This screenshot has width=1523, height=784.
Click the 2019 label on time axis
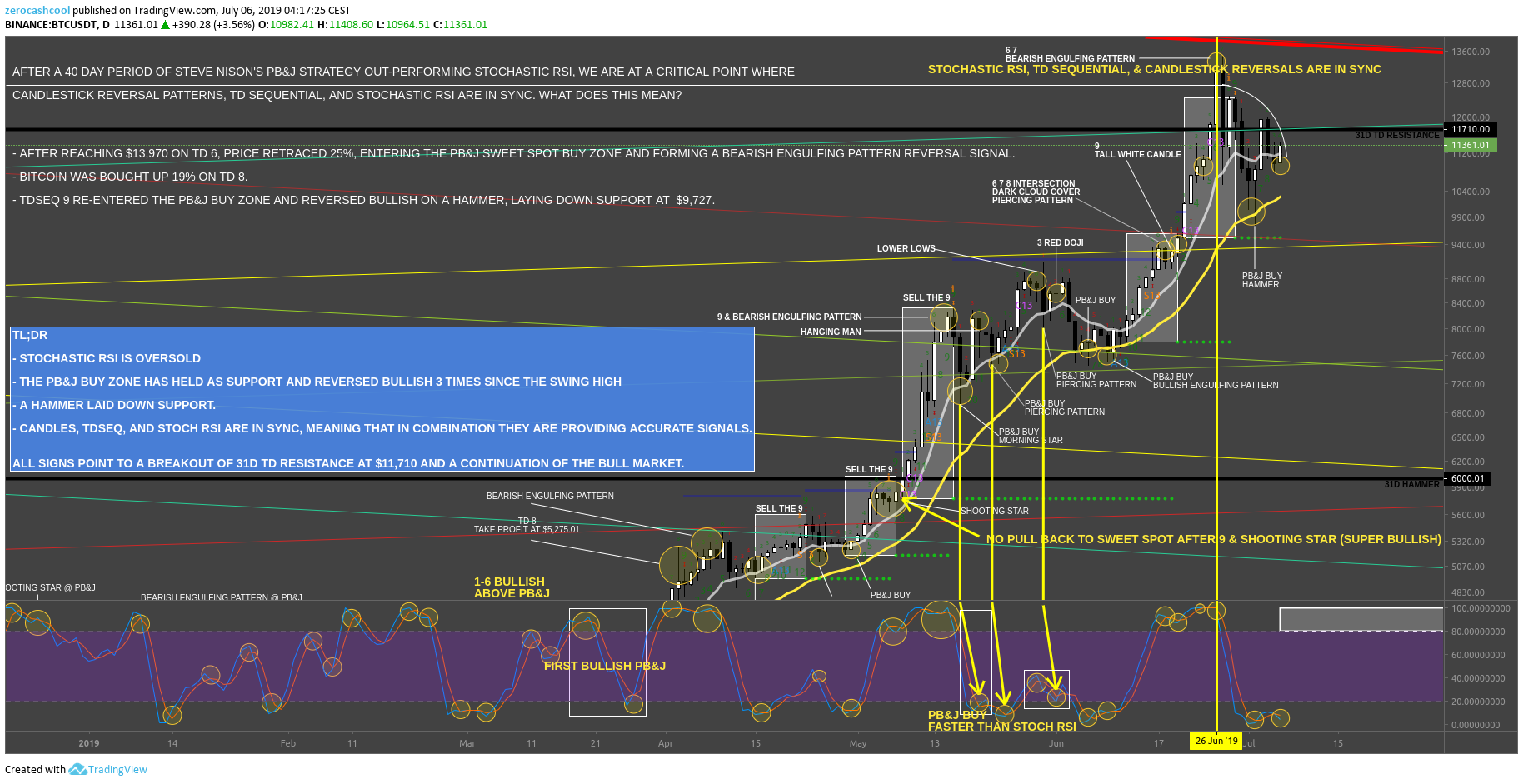pos(88,743)
